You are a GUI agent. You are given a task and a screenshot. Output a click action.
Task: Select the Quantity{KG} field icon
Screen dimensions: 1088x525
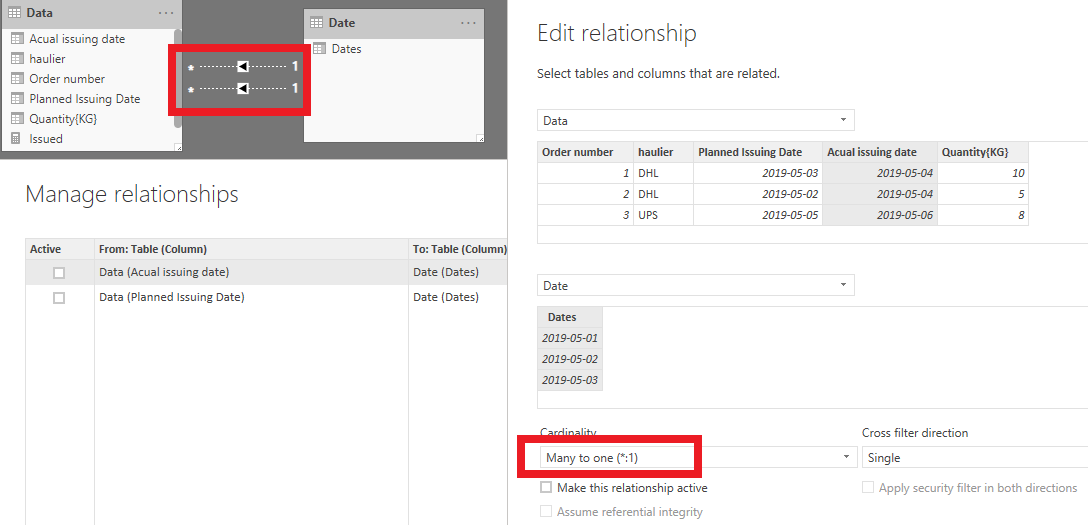click(17, 119)
